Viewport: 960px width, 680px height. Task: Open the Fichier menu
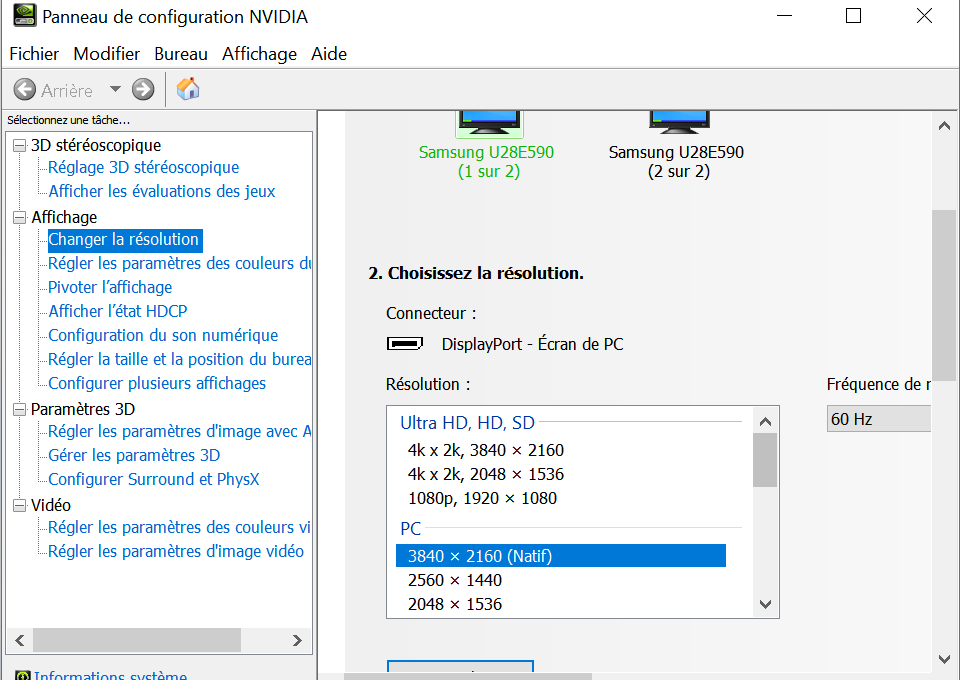coord(34,54)
